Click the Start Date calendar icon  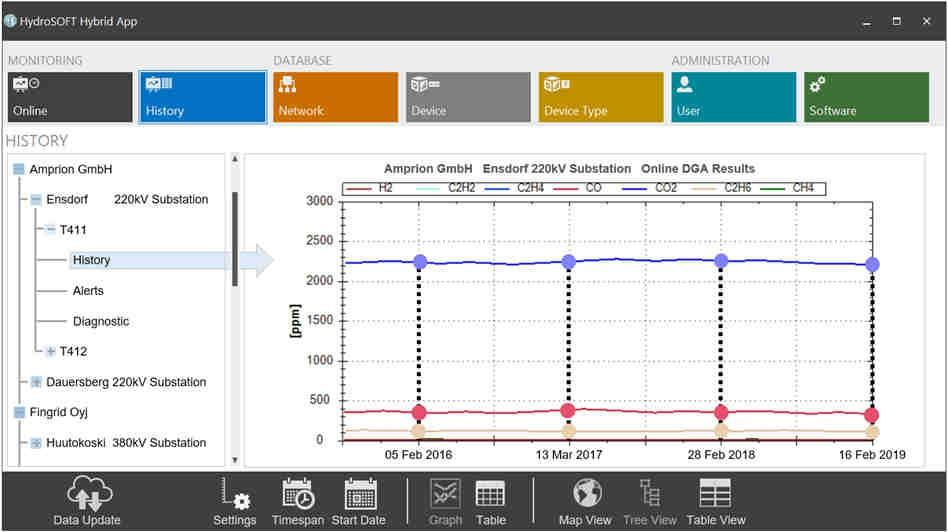coord(360,493)
